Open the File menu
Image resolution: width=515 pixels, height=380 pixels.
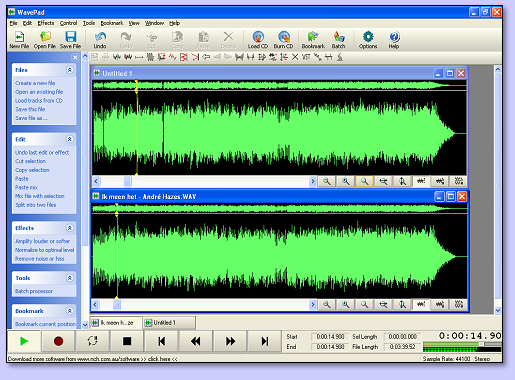pyautogui.click(x=13, y=23)
